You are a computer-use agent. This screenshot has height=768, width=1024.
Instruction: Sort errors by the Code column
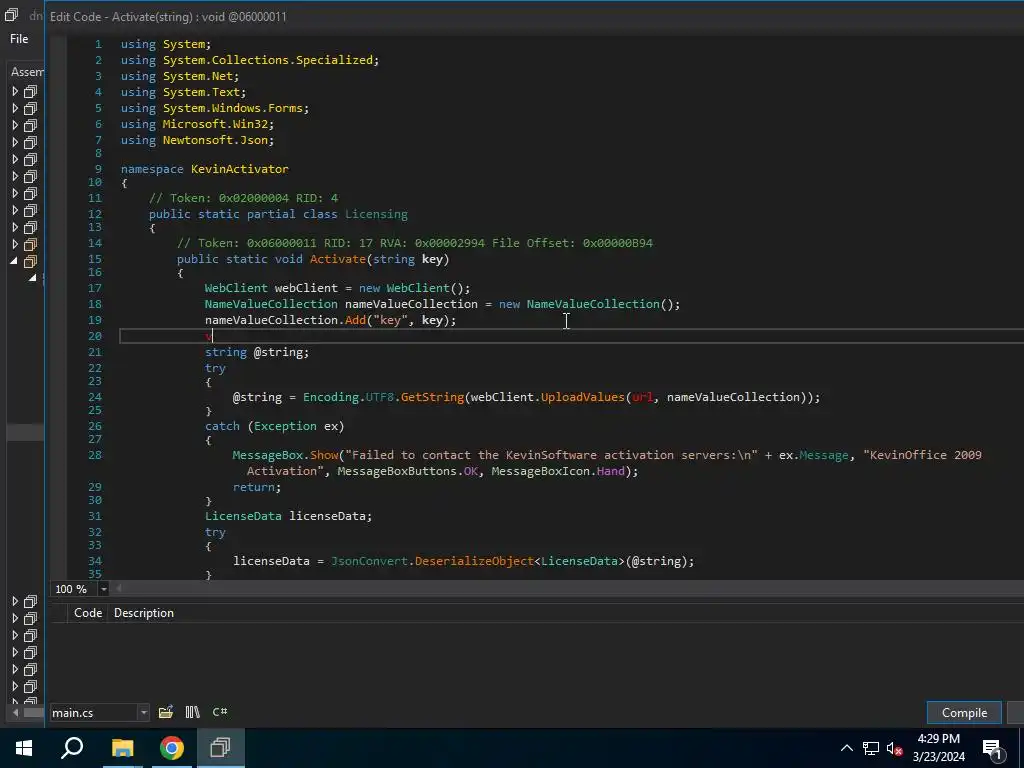88,613
